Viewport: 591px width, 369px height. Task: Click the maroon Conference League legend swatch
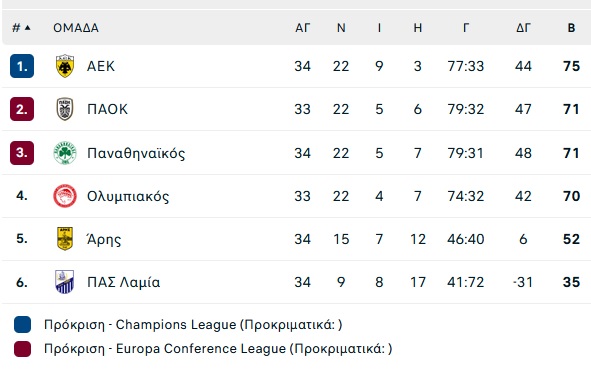coord(22,349)
